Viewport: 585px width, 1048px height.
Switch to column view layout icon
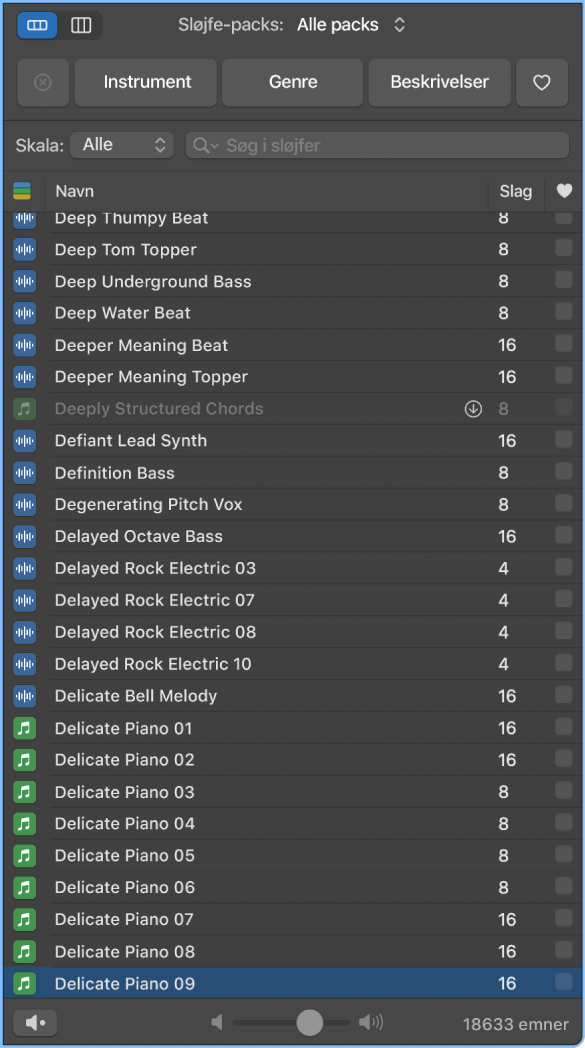pyautogui.click(x=81, y=25)
